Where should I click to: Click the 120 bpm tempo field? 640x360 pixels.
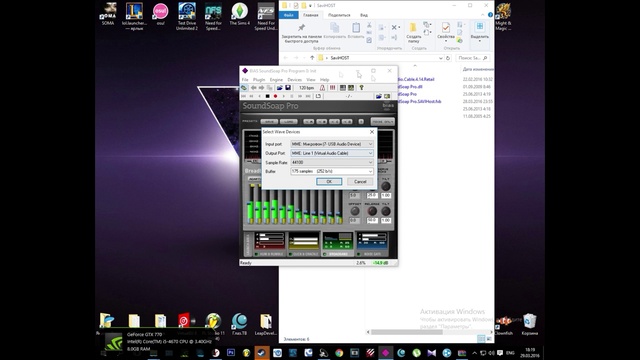coord(306,88)
